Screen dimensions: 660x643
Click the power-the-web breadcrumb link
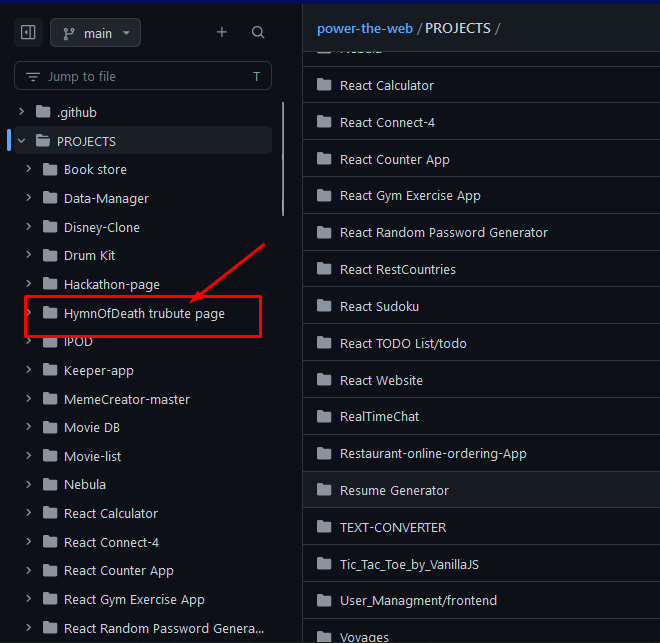point(365,28)
